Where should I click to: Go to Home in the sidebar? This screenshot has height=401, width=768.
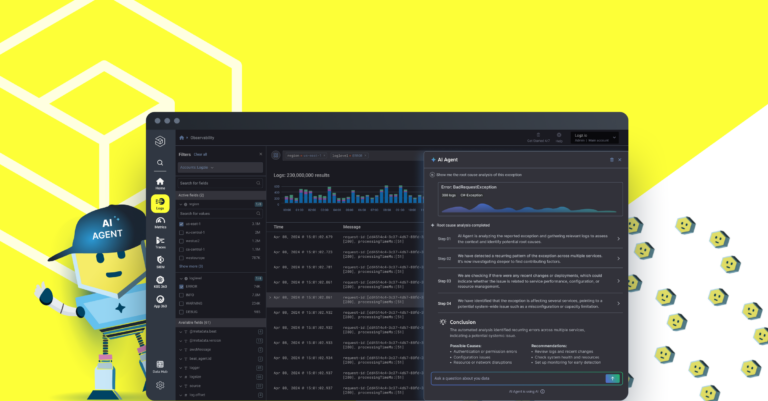coord(160,183)
